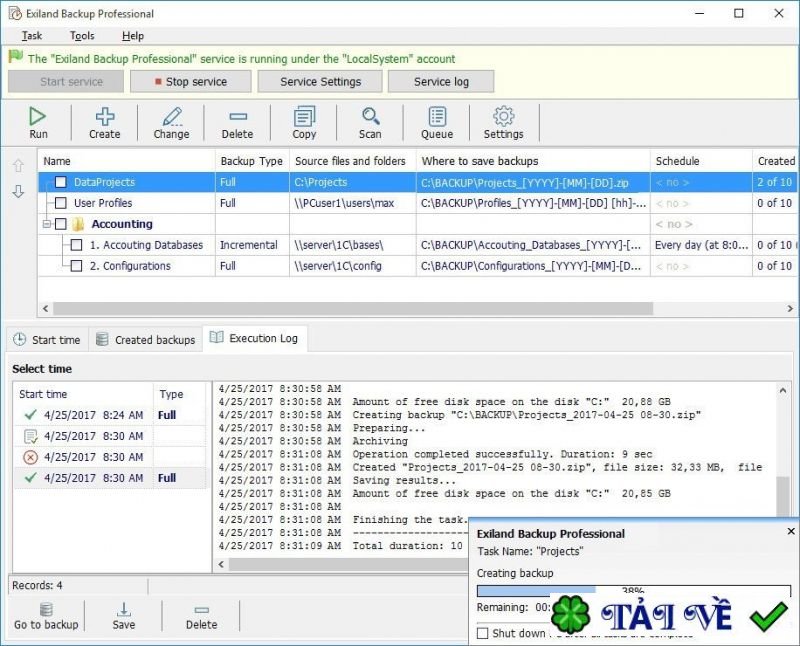Save the execution log
The width and height of the screenshot is (800, 646).
pyautogui.click(x=123, y=616)
